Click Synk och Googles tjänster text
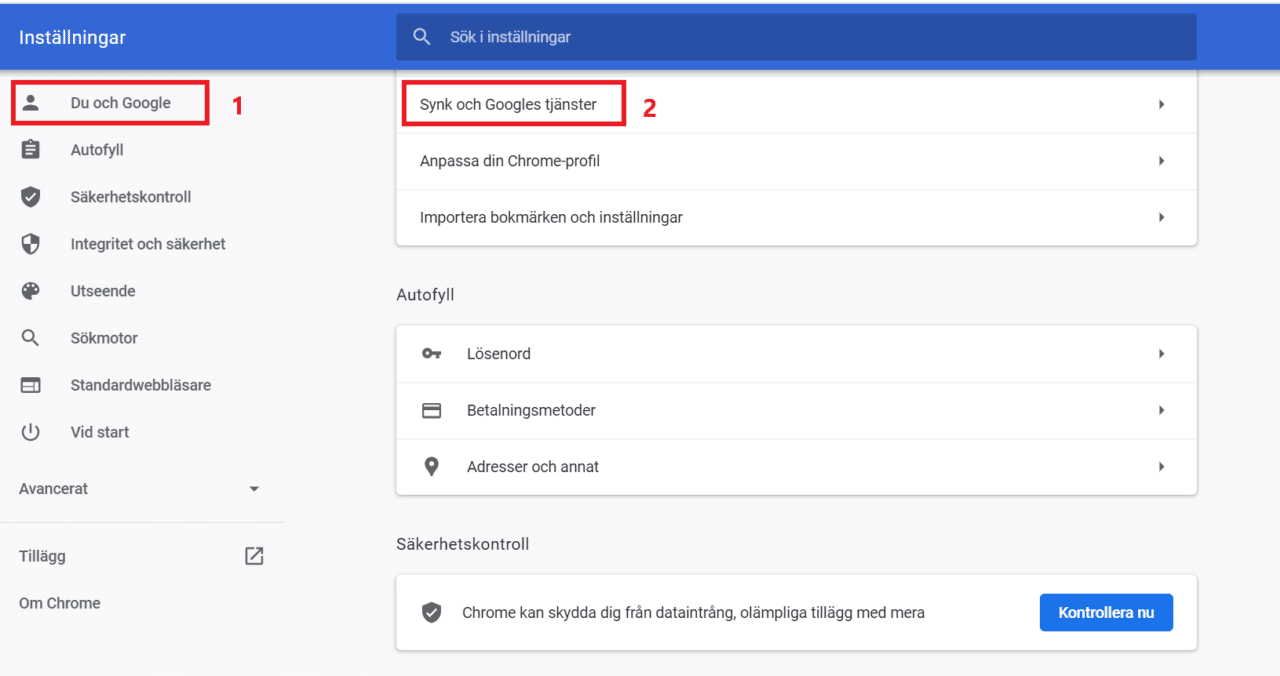 508,104
